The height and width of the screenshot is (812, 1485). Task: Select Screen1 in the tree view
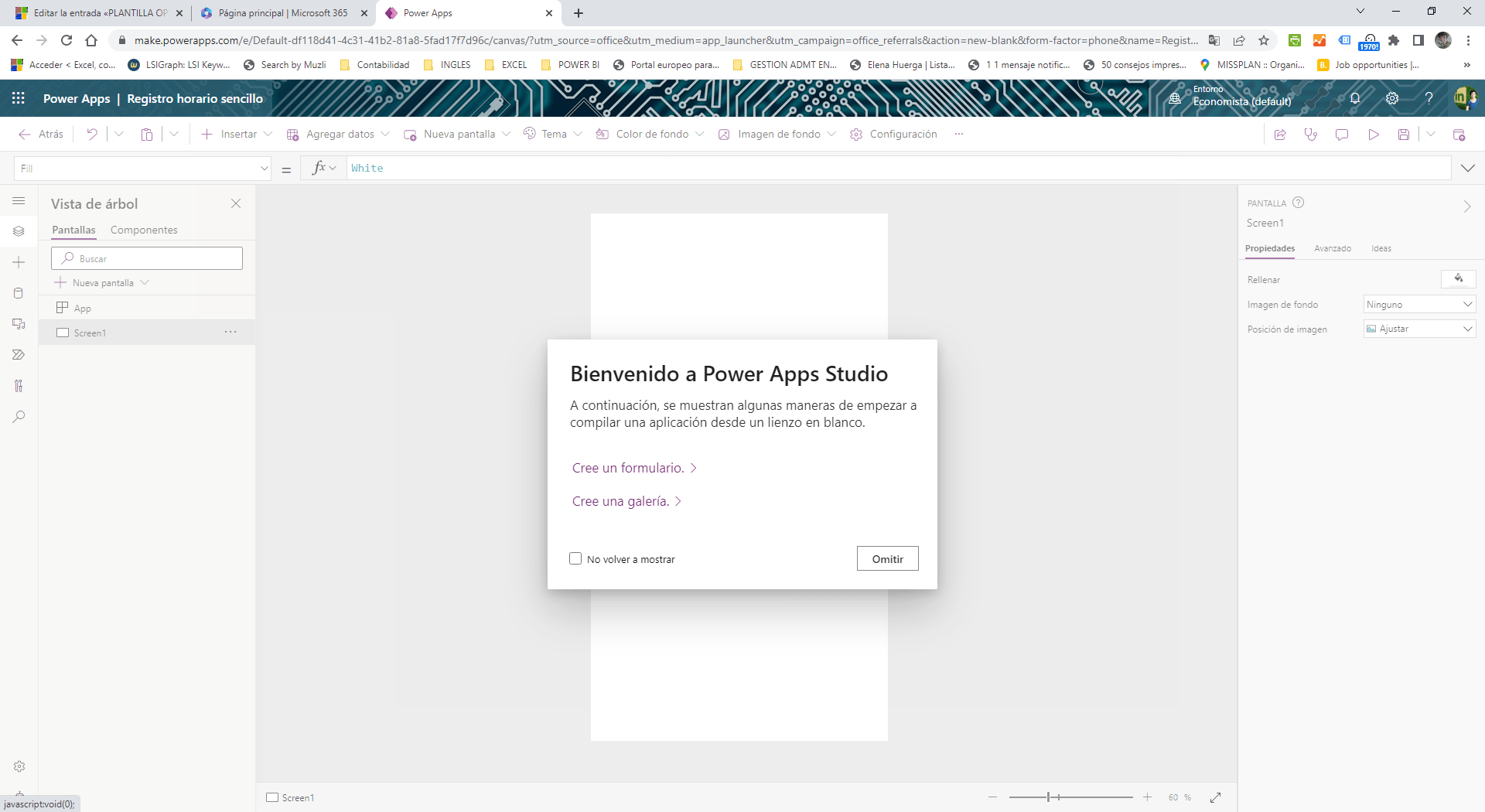click(147, 333)
